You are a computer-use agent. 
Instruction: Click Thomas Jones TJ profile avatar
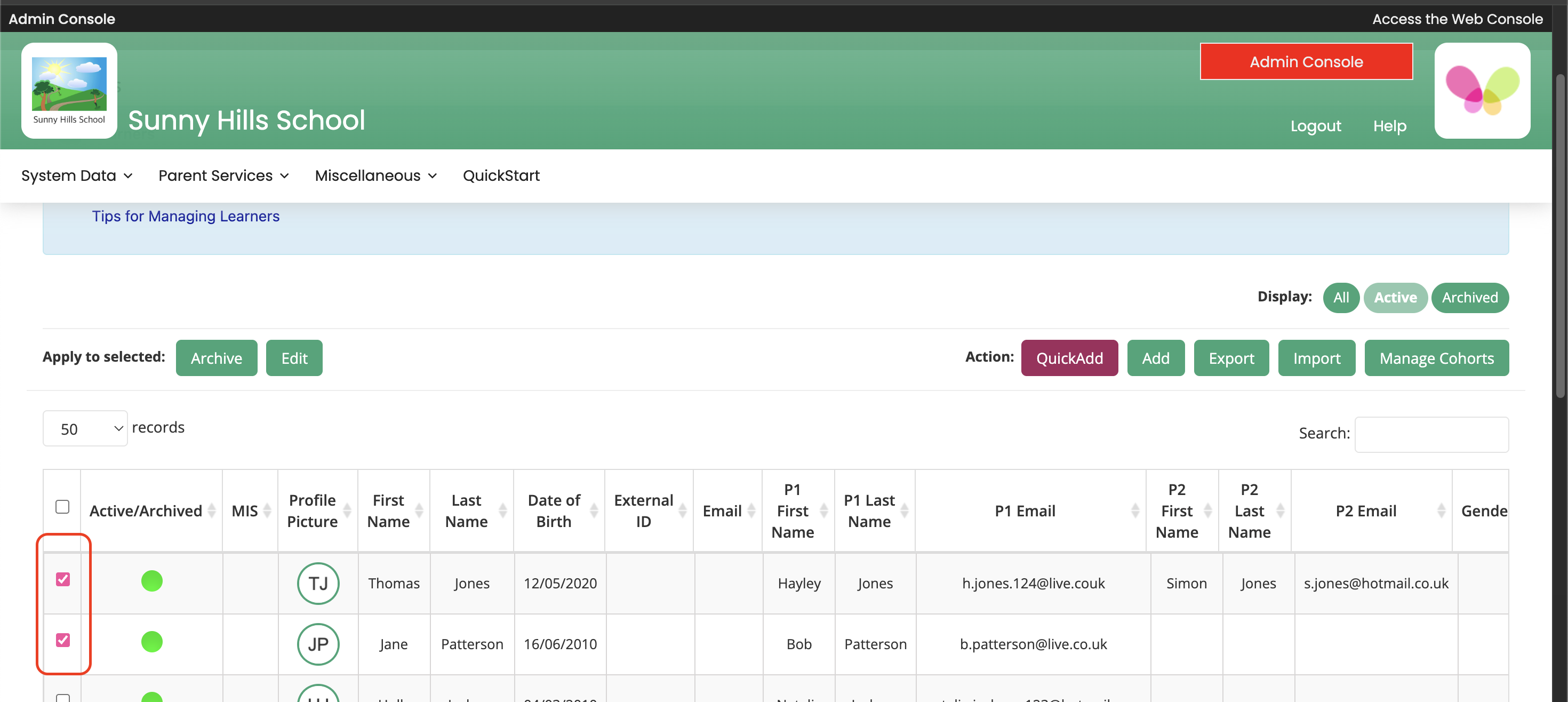click(x=318, y=583)
